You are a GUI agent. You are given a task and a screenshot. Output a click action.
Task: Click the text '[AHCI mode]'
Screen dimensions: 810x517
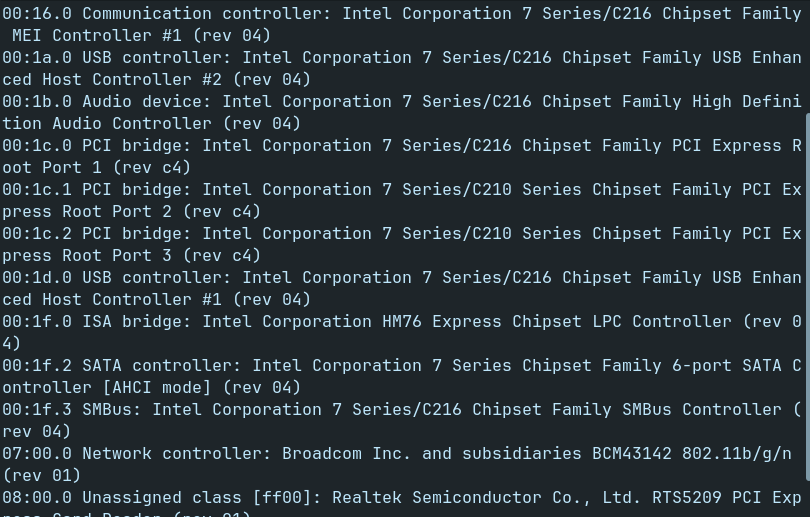pos(157,387)
